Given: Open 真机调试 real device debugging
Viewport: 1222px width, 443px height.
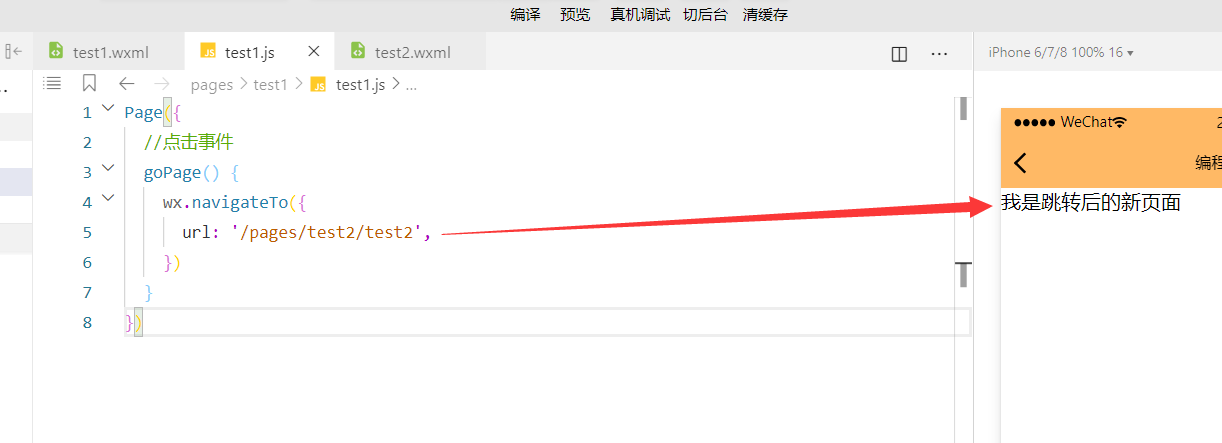Looking at the screenshot, I should [640, 15].
